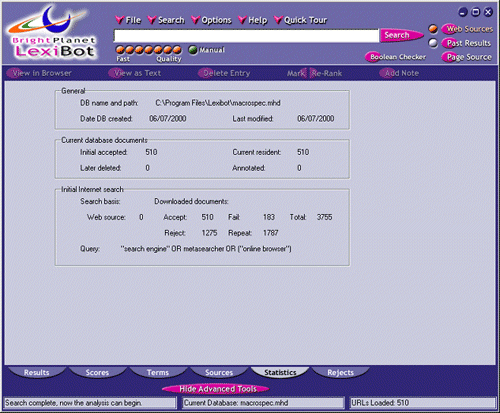Image resolution: width=500 pixels, height=413 pixels.
Task: Click the Accept value 510
Action: point(207,217)
